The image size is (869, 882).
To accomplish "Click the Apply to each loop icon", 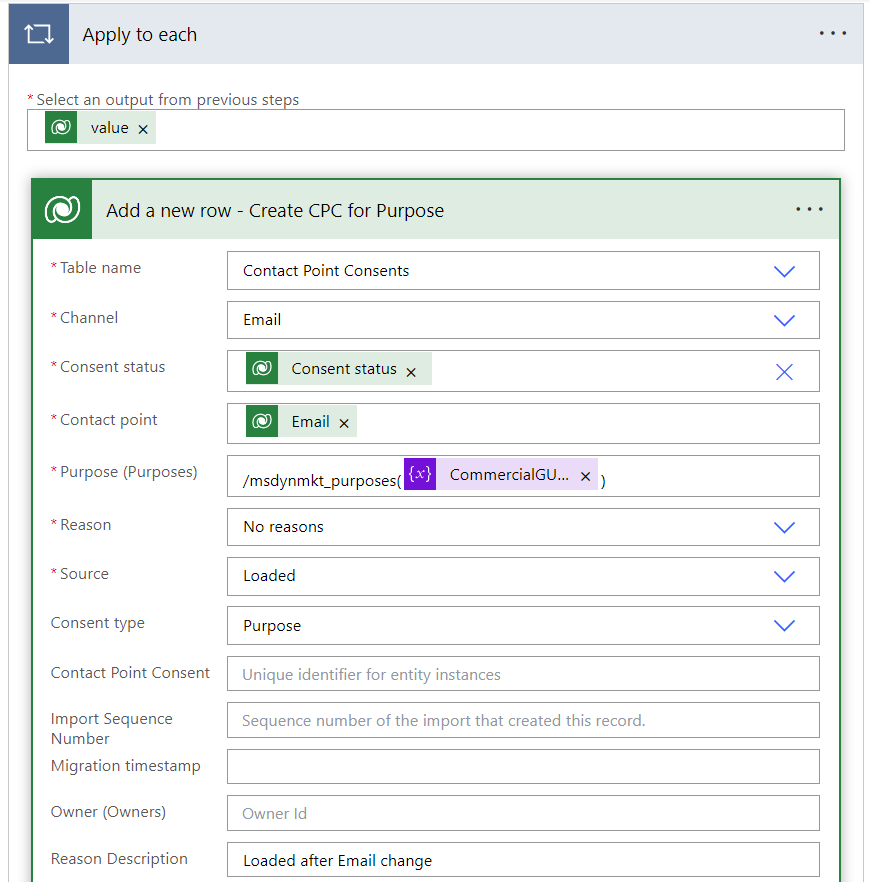I will 39,34.
